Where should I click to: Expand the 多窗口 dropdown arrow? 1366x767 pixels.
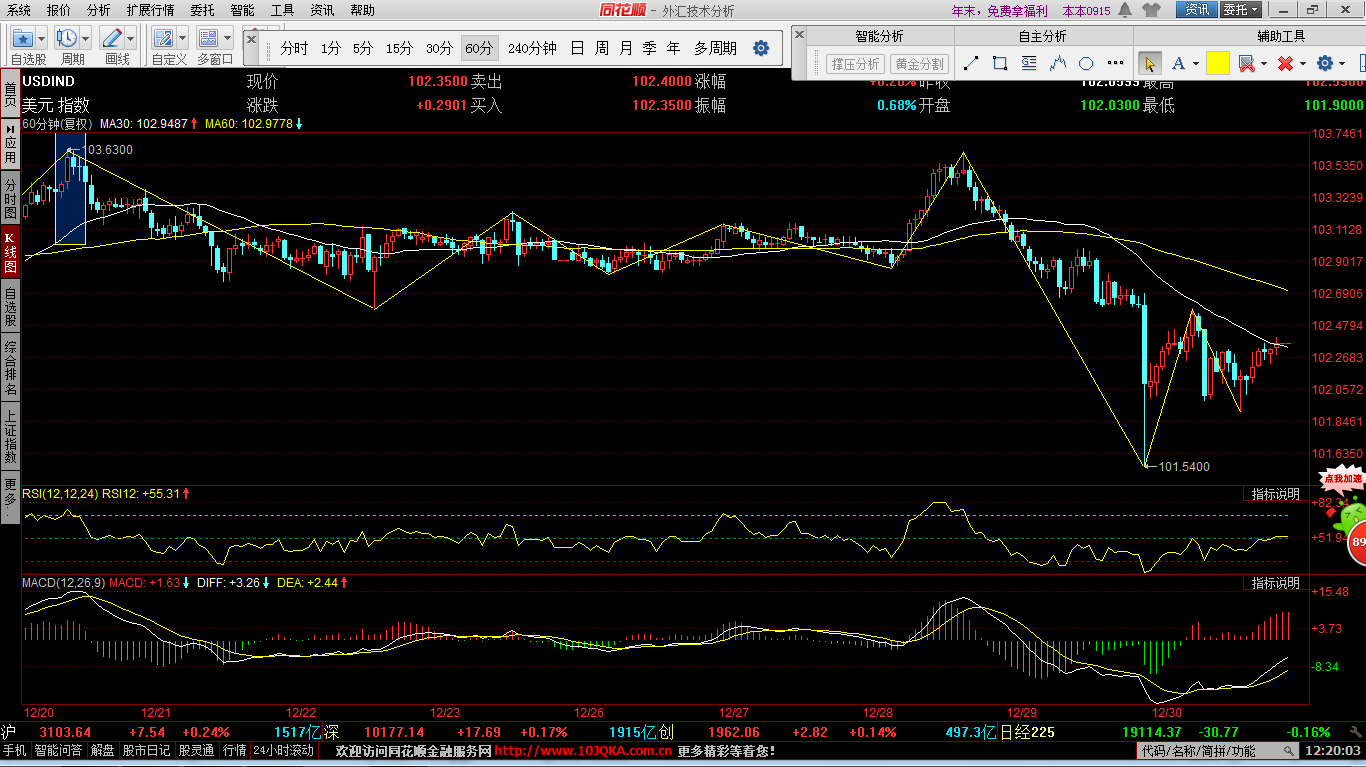(228, 39)
